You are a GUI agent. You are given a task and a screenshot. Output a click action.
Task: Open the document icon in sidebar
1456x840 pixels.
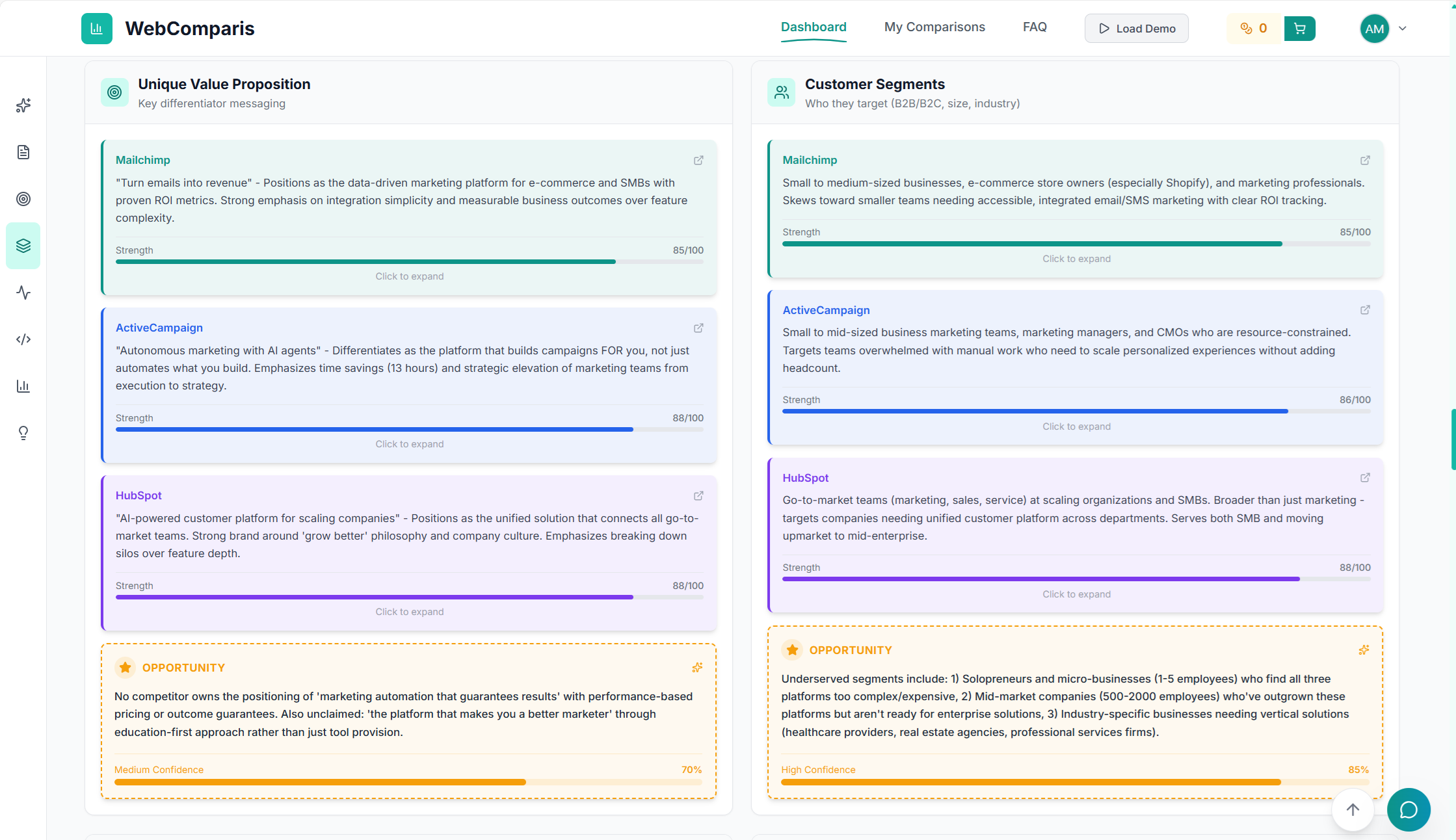[x=23, y=152]
